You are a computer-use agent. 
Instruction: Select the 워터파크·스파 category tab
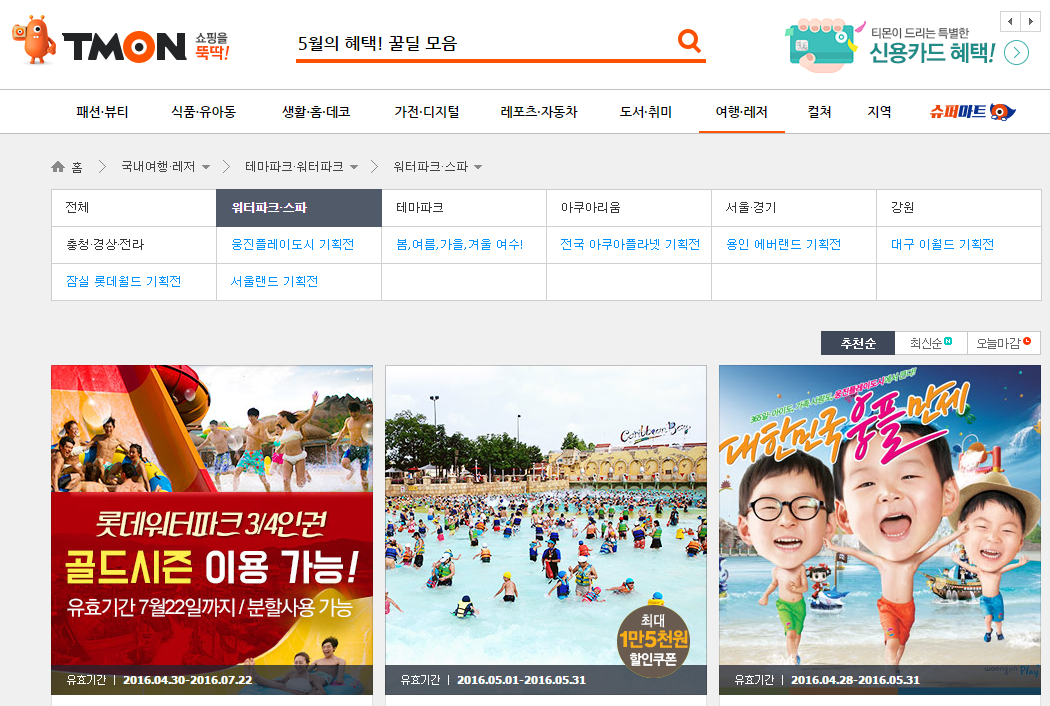tap(299, 208)
